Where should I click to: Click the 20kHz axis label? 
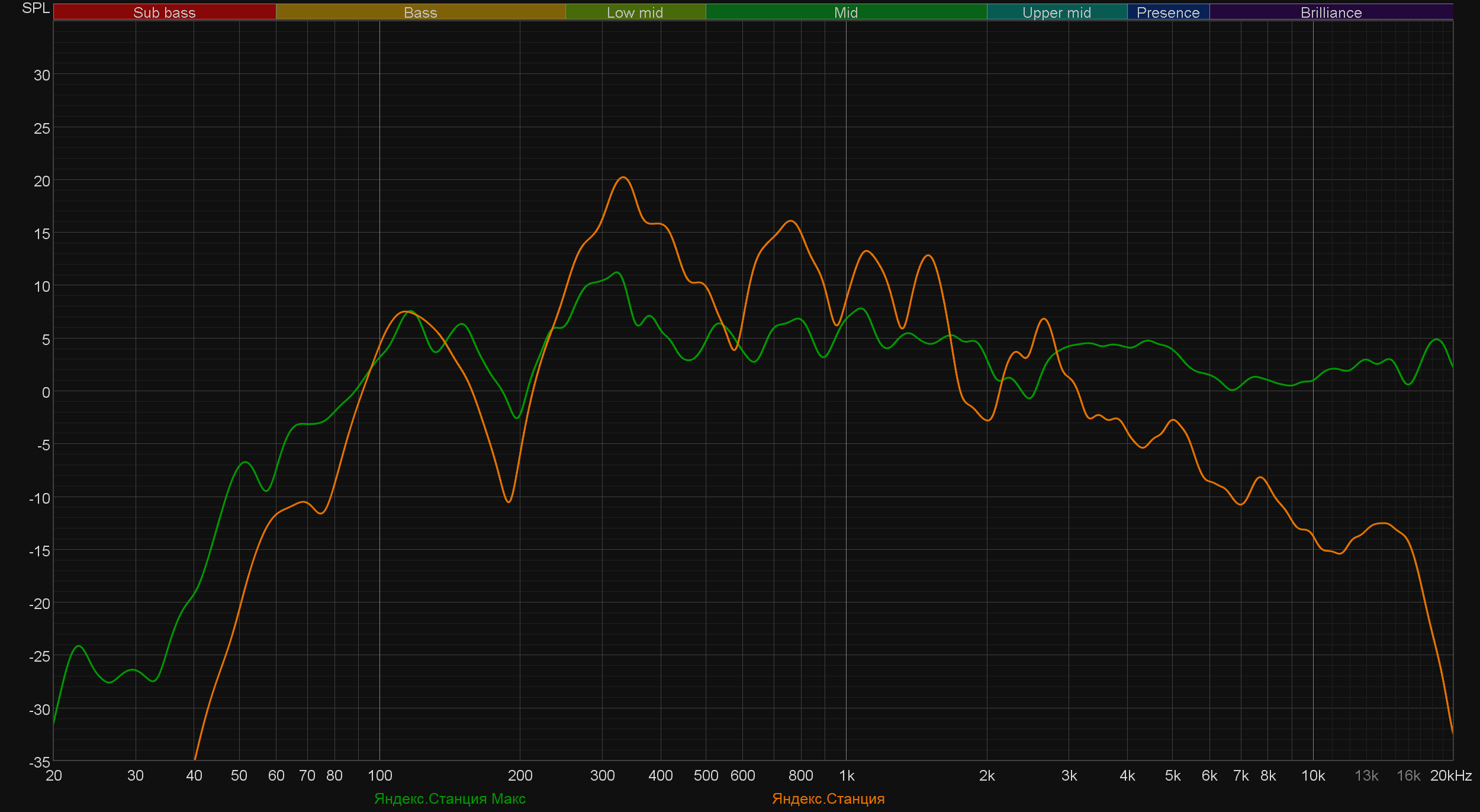(x=1450, y=775)
